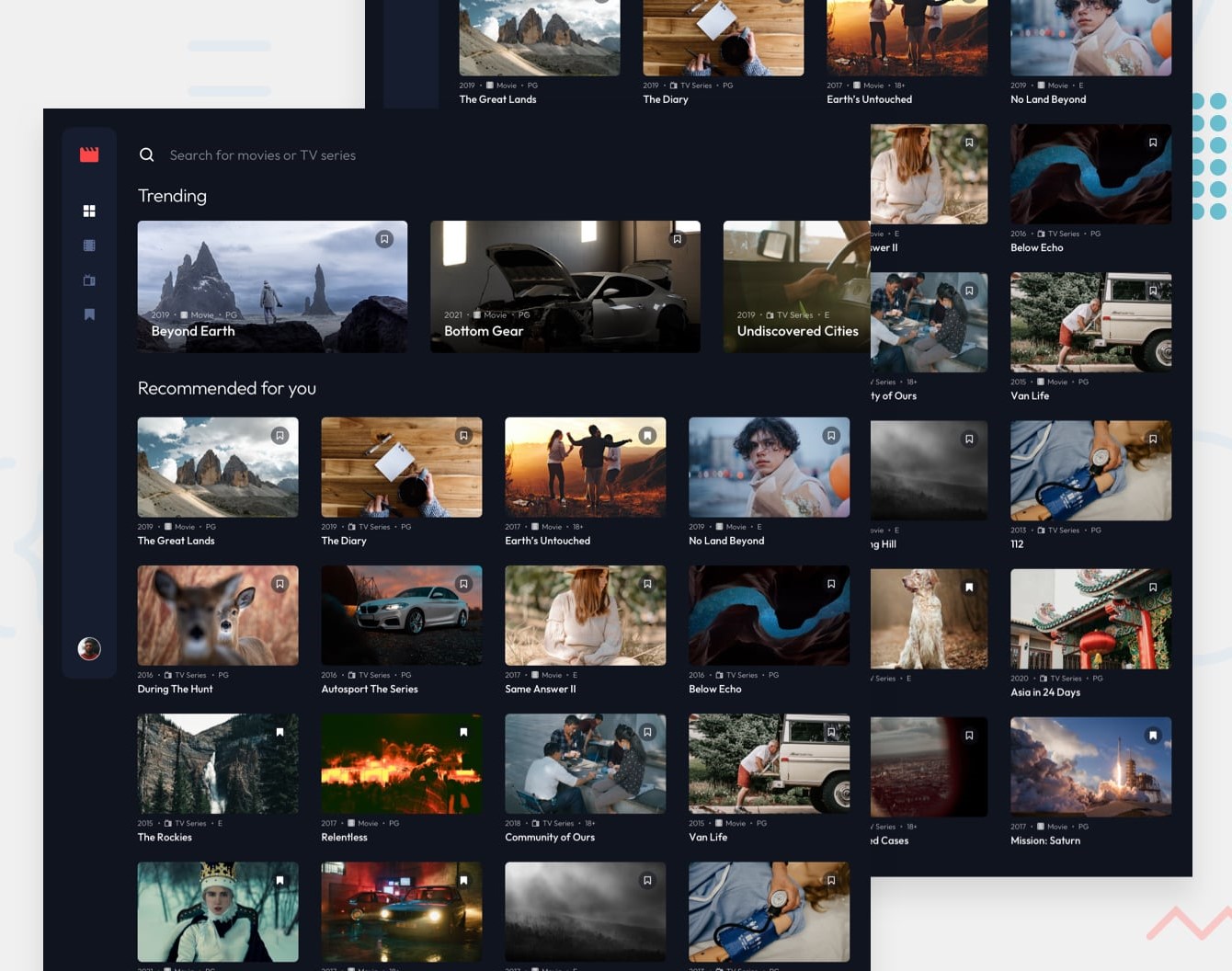This screenshot has width=1232, height=971.
Task: Click the Community of Ours title
Action: pos(550,837)
